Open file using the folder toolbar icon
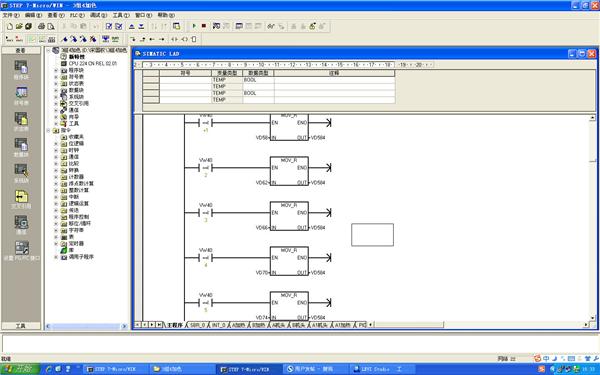 (19, 26)
